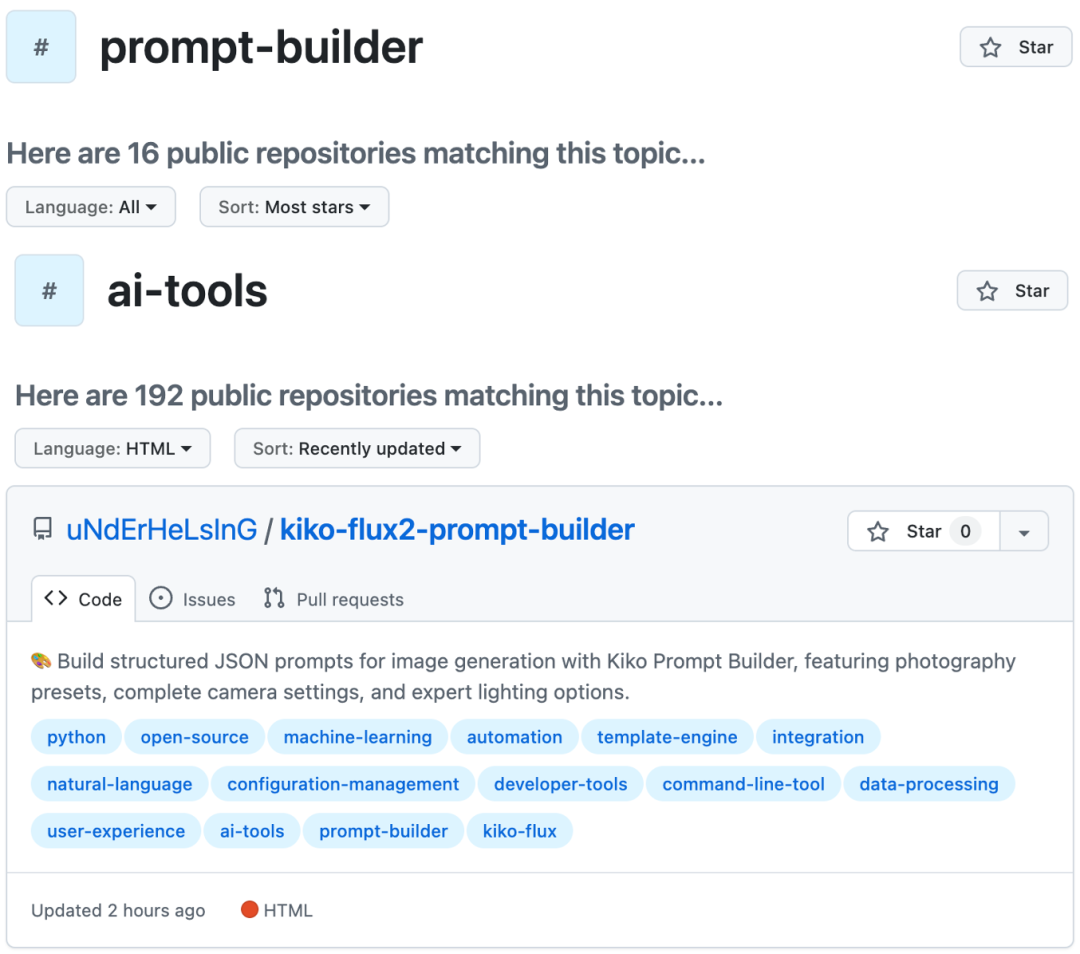Open the star lists dropdown arrow
The width and height of the screenshot is (1080, 954).
1023,532
